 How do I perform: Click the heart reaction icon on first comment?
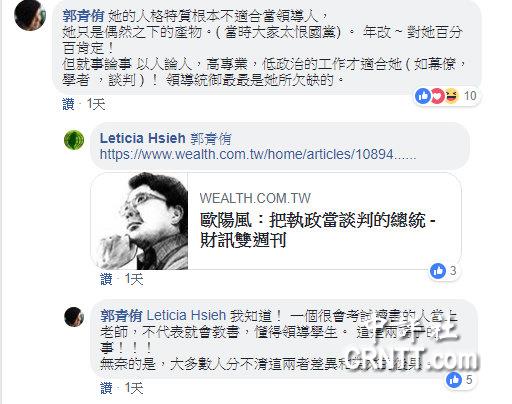437,96
